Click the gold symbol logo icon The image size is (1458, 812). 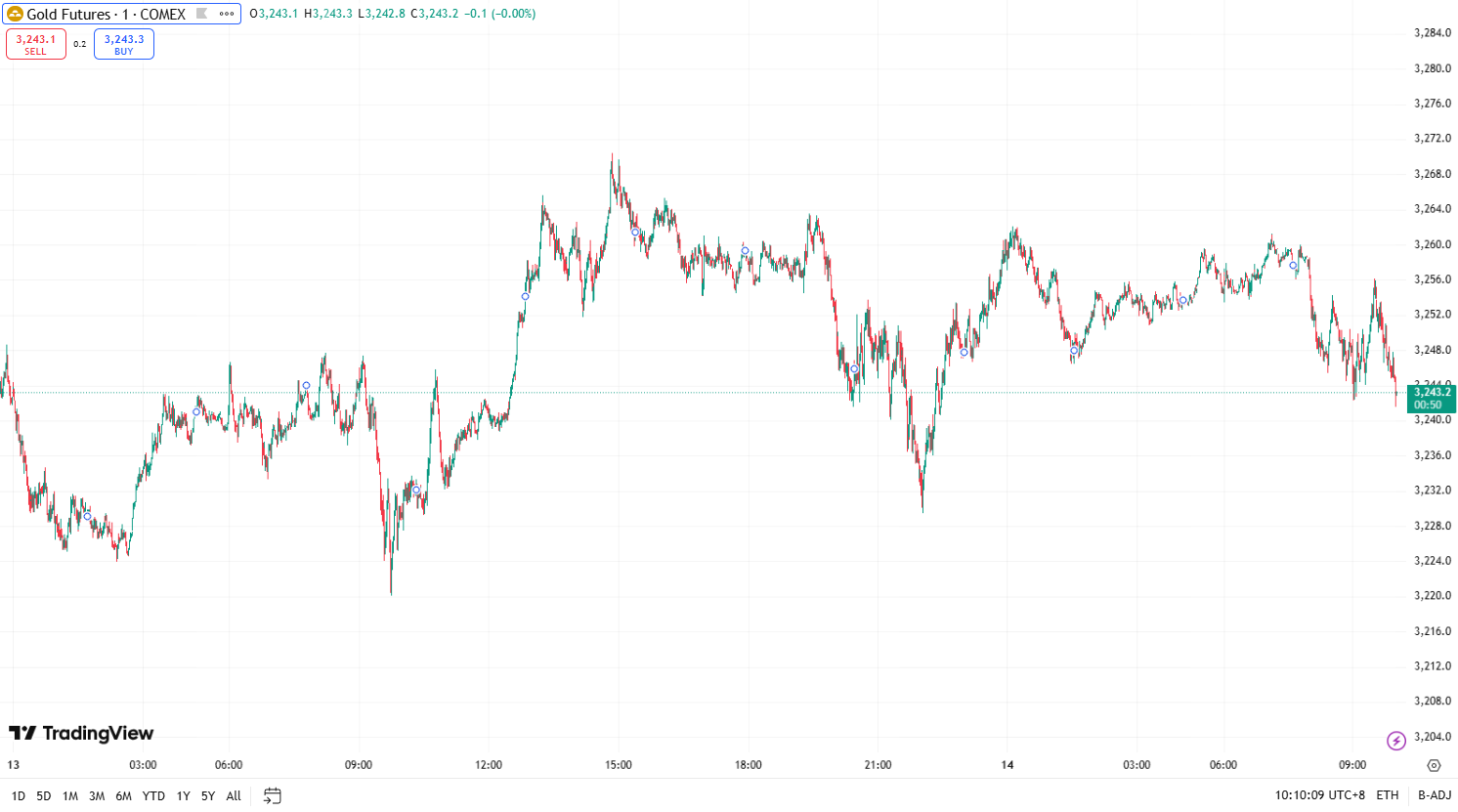coord(16,14)
